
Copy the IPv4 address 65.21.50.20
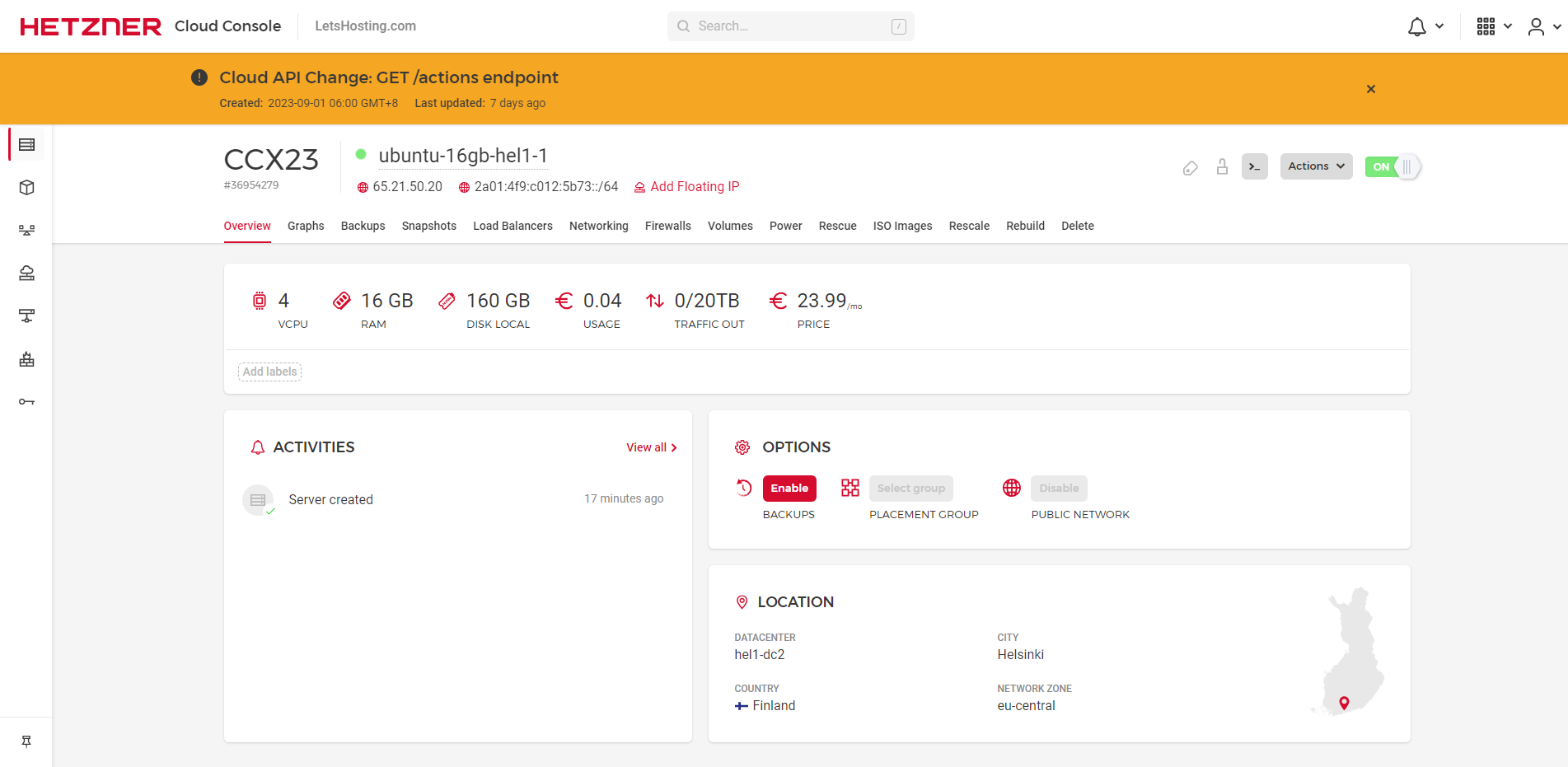407,187
